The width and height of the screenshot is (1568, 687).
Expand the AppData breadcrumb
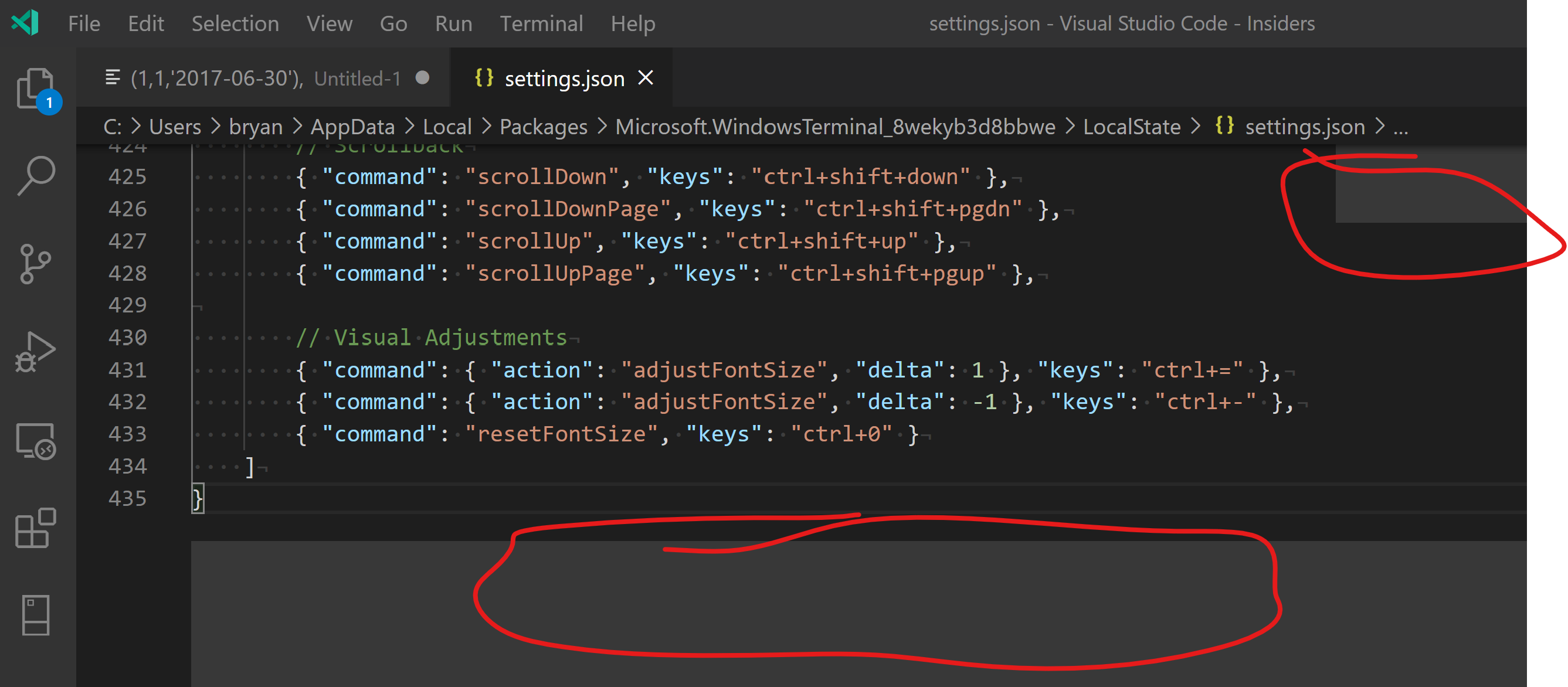click(x=352, y=127)
